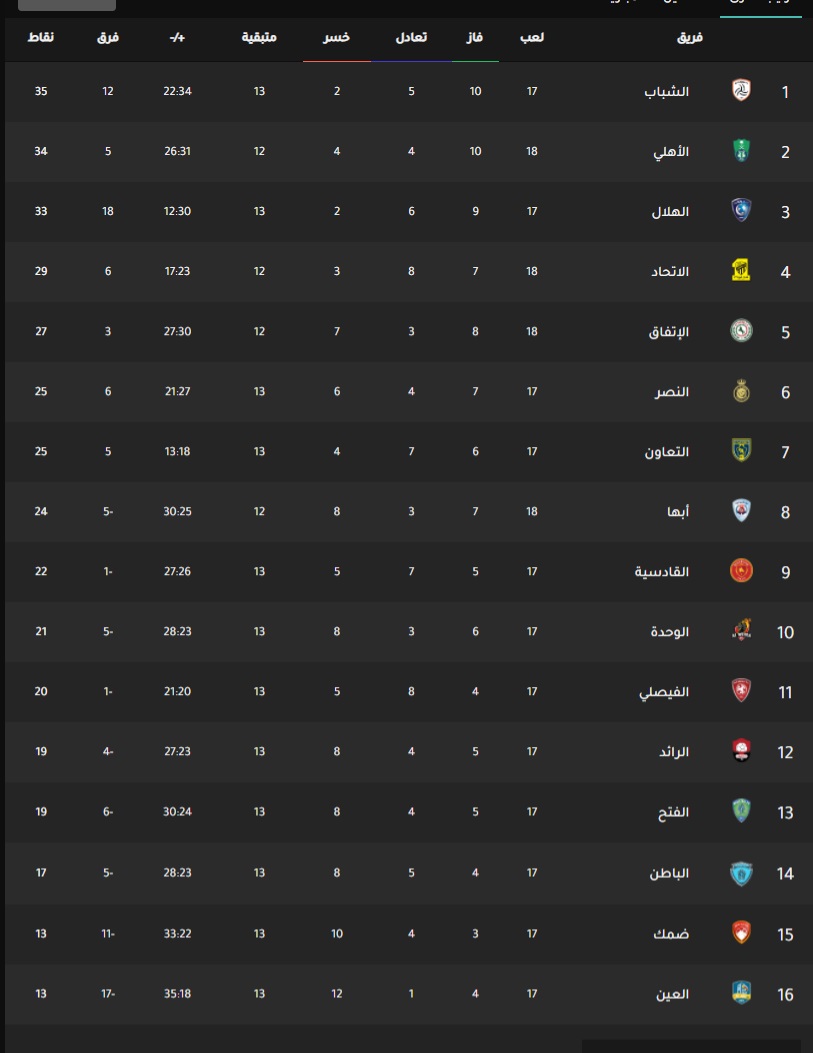This screenshot has width=813, height=1053.
Task: Click the Al-Ettifaq round club badge
Action: click(741, 330)
